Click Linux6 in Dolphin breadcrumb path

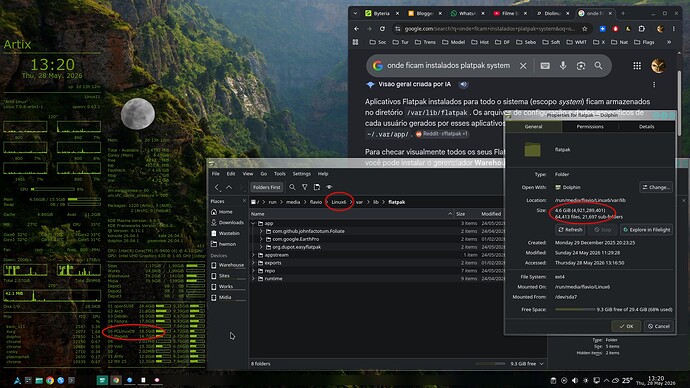point(339,202)
